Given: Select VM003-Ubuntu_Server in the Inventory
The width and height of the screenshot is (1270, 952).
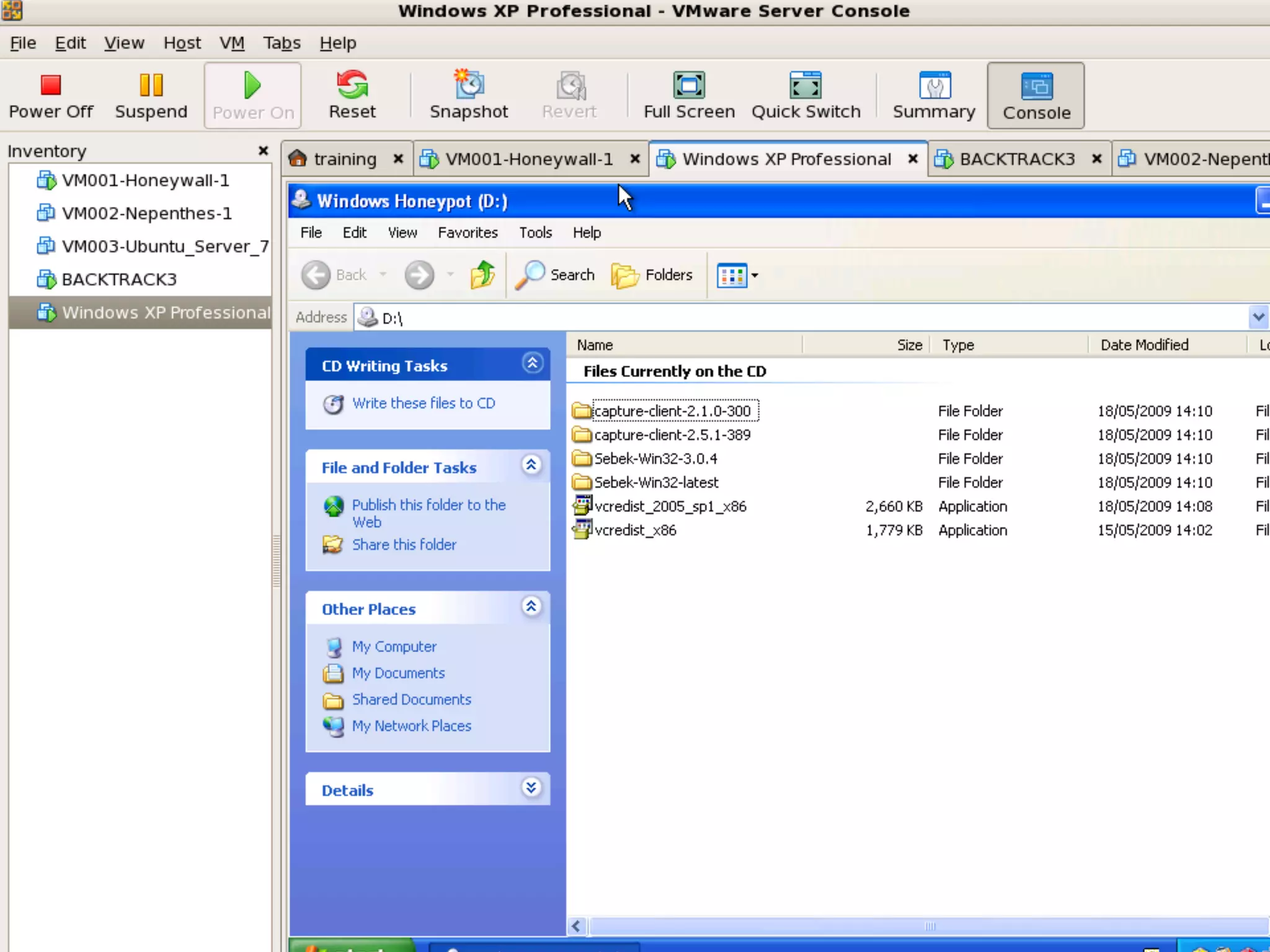Looking at the screenshot, I should [x=164, y=247].
